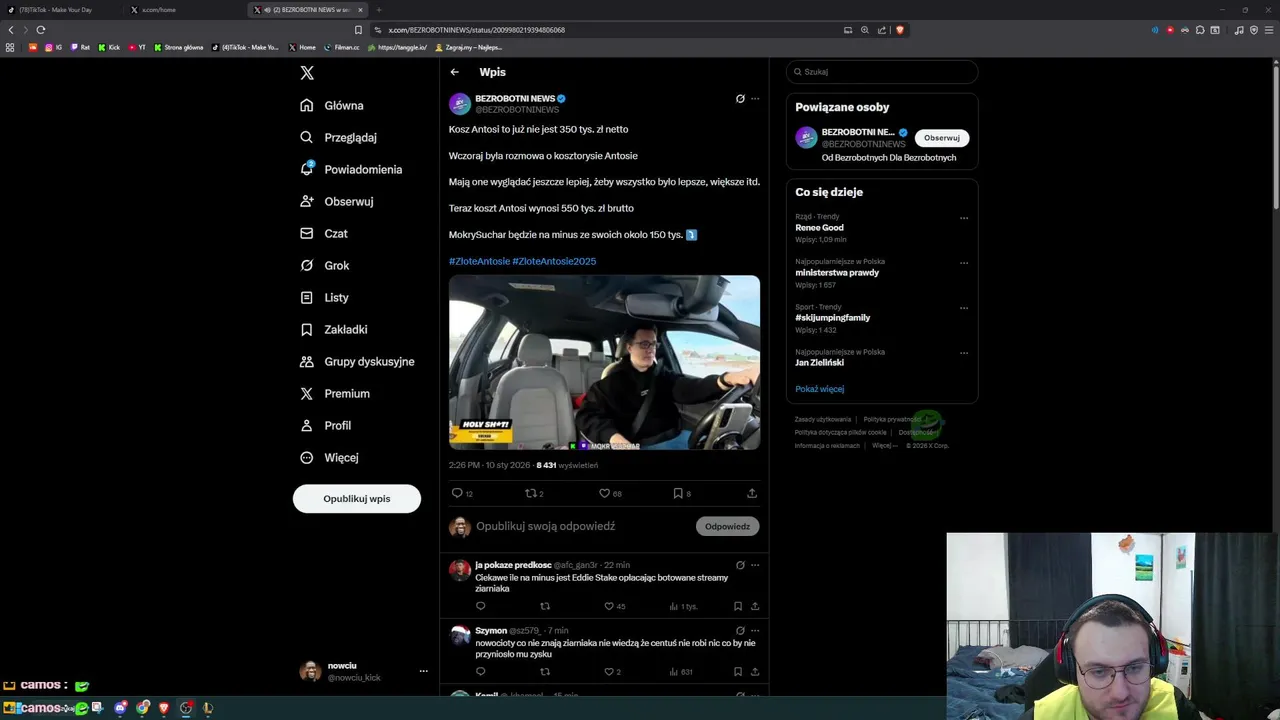This screenshot has height=720, width=1280.
Task: Click the Brave Shields lion icon
Action: coord(900,30)
